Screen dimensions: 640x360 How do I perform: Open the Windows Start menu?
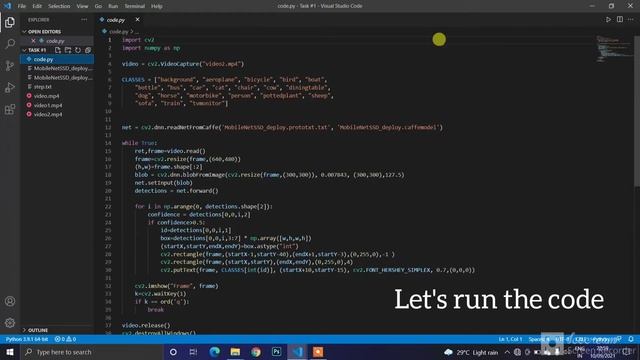pyautogui.click(x=10, y=352)
